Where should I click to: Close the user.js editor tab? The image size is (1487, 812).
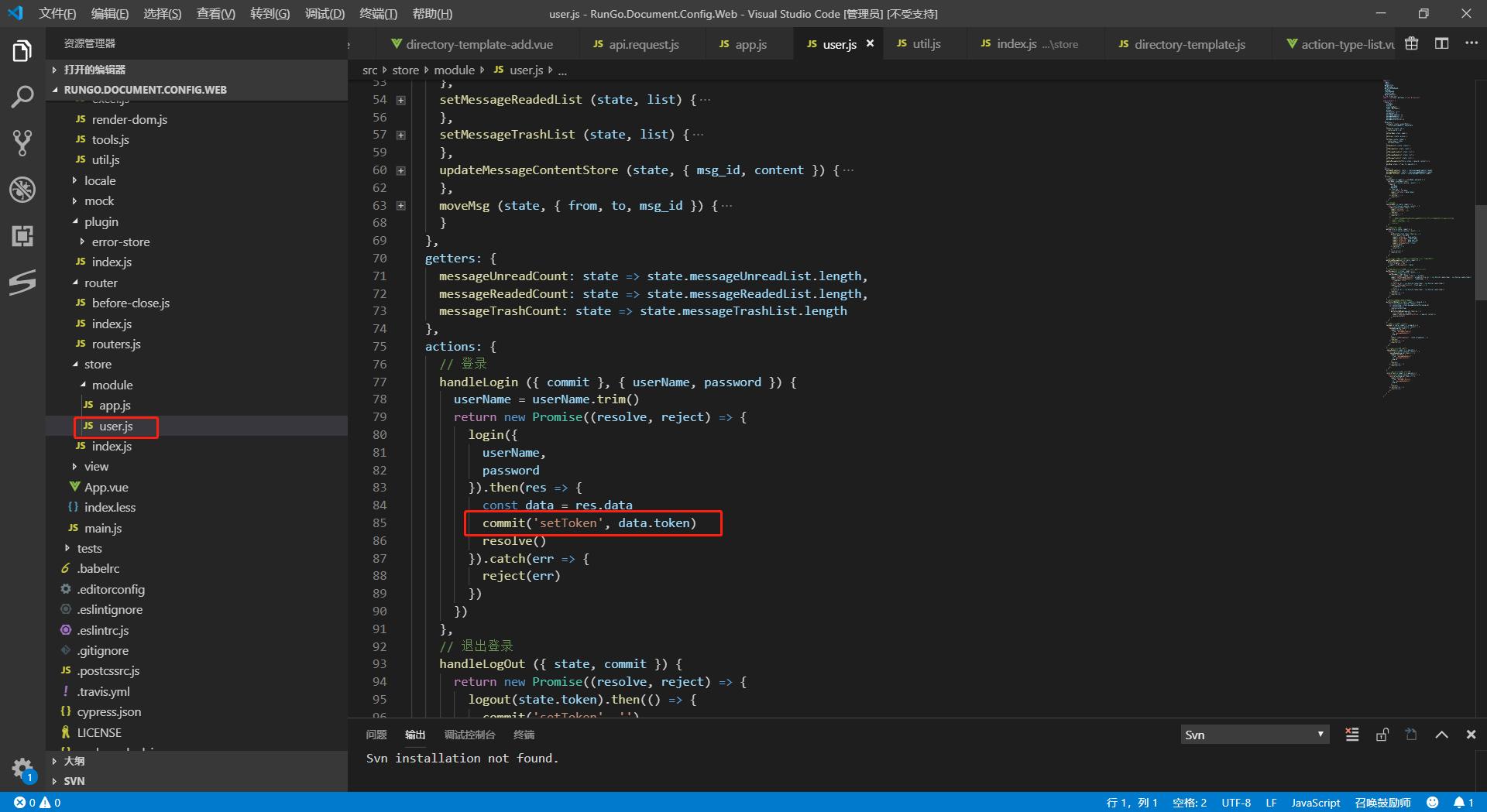click(x=870, y=44)
